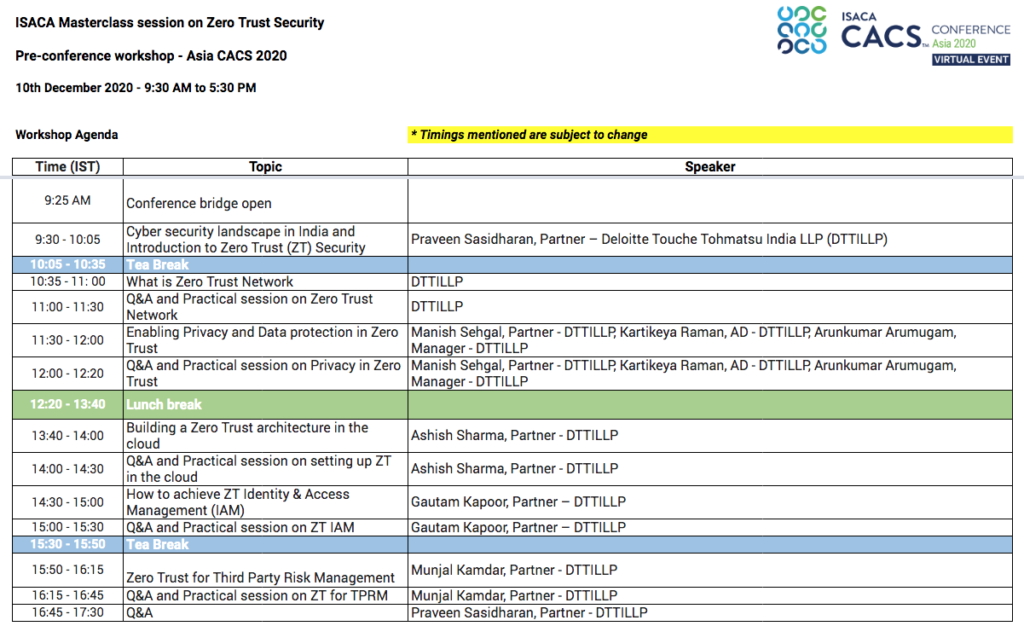The height and width of the screenshot is (626, 1024).
Task: Click Ashish Sharma speaker cell in 14:00 row
Action: pos(710,469)
